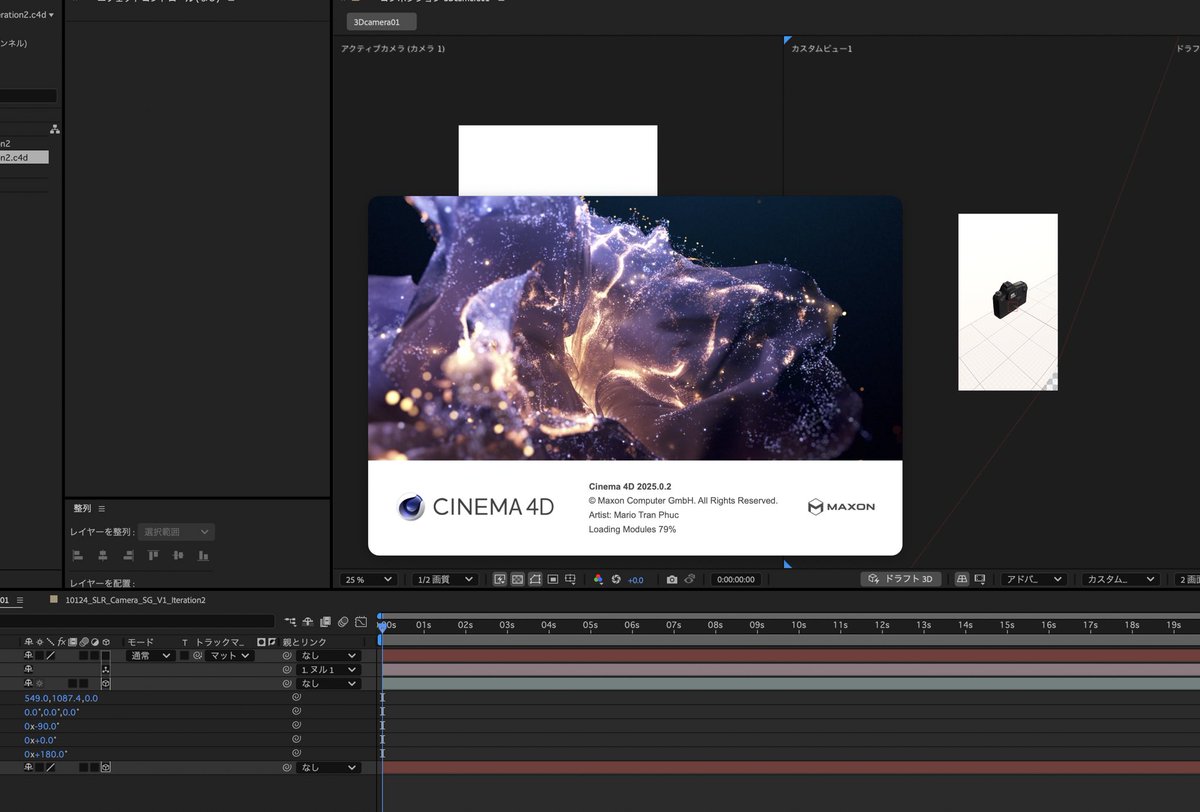Enable frame blending icon in timeline header

(325, 622)
